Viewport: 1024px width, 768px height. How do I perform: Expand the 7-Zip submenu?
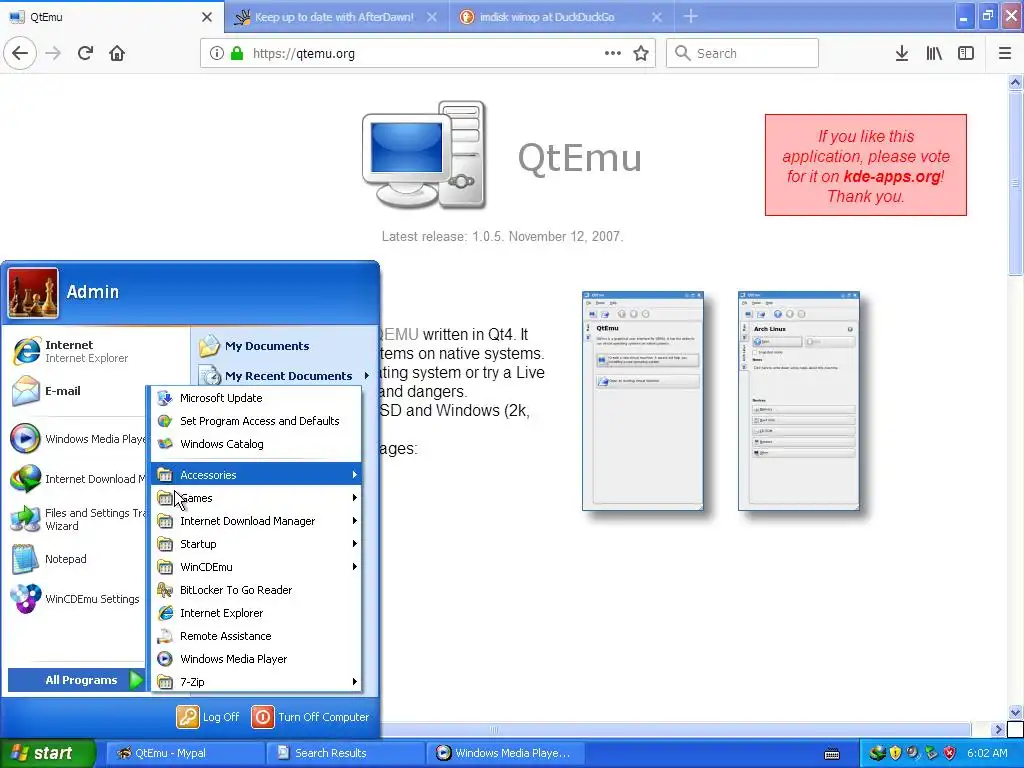point(256,682)
